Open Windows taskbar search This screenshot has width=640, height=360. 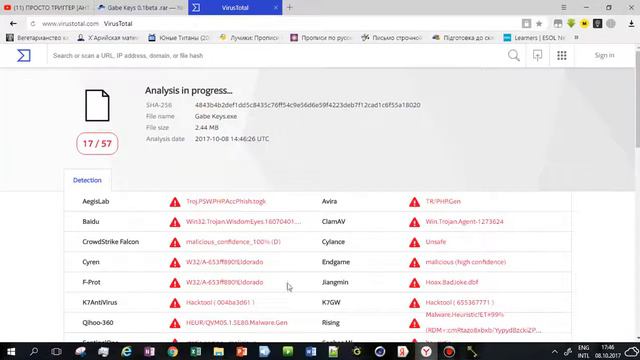pos(34,351)
